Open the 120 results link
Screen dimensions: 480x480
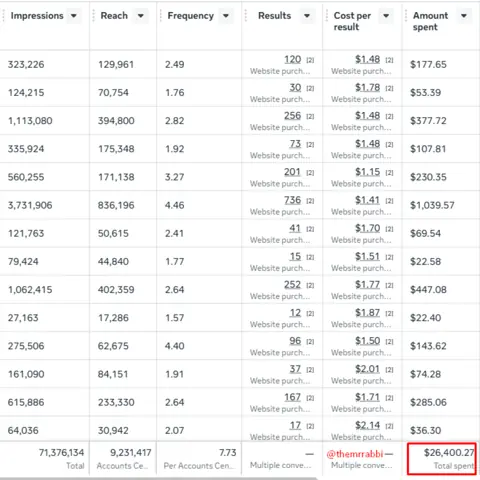pos(293,60)
